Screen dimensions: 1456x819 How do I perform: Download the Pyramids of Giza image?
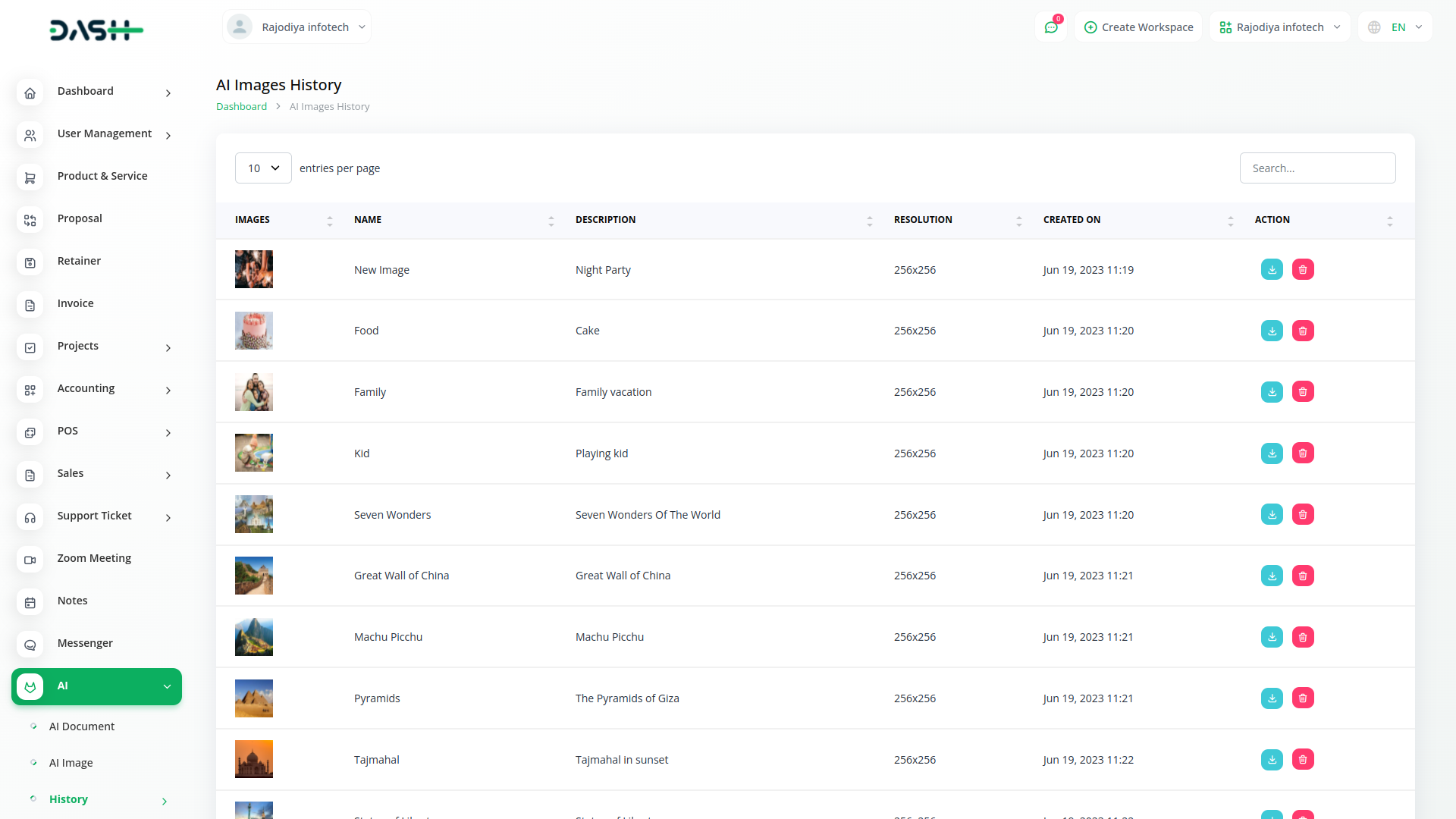point(1272,698)
